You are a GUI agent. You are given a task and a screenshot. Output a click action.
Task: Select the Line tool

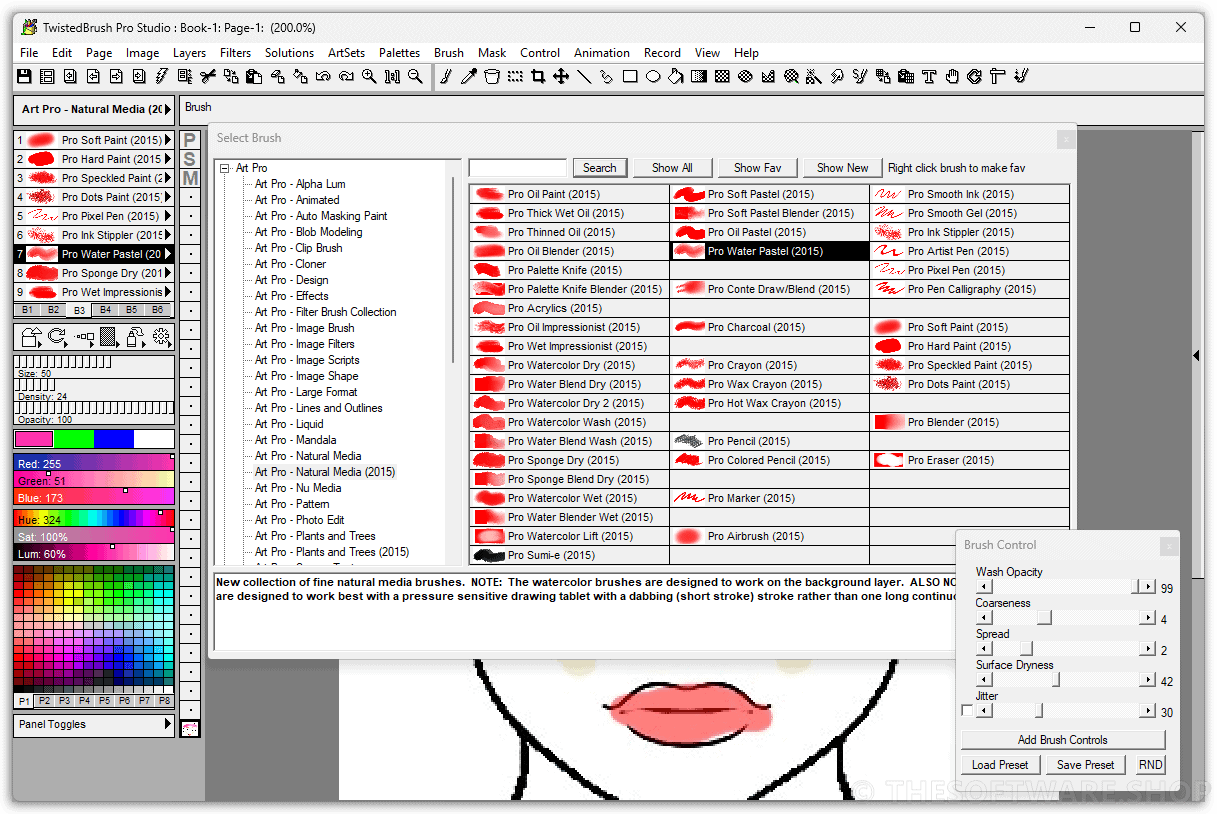584,76
